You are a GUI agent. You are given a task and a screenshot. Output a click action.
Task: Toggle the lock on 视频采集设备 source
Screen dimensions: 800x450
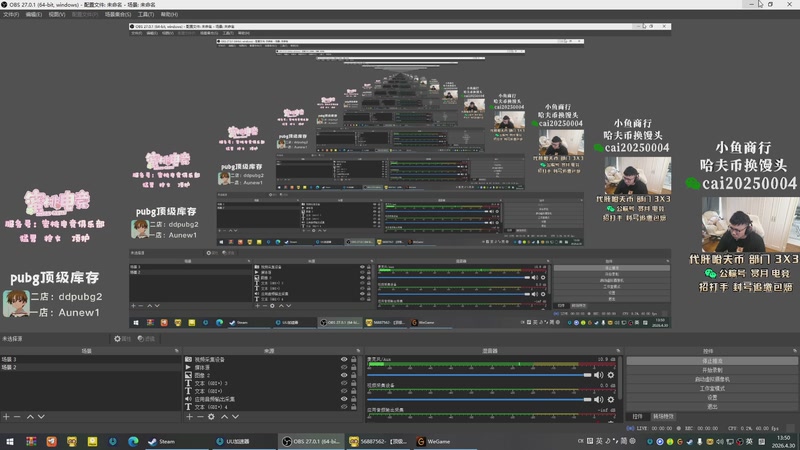(353, 359)
